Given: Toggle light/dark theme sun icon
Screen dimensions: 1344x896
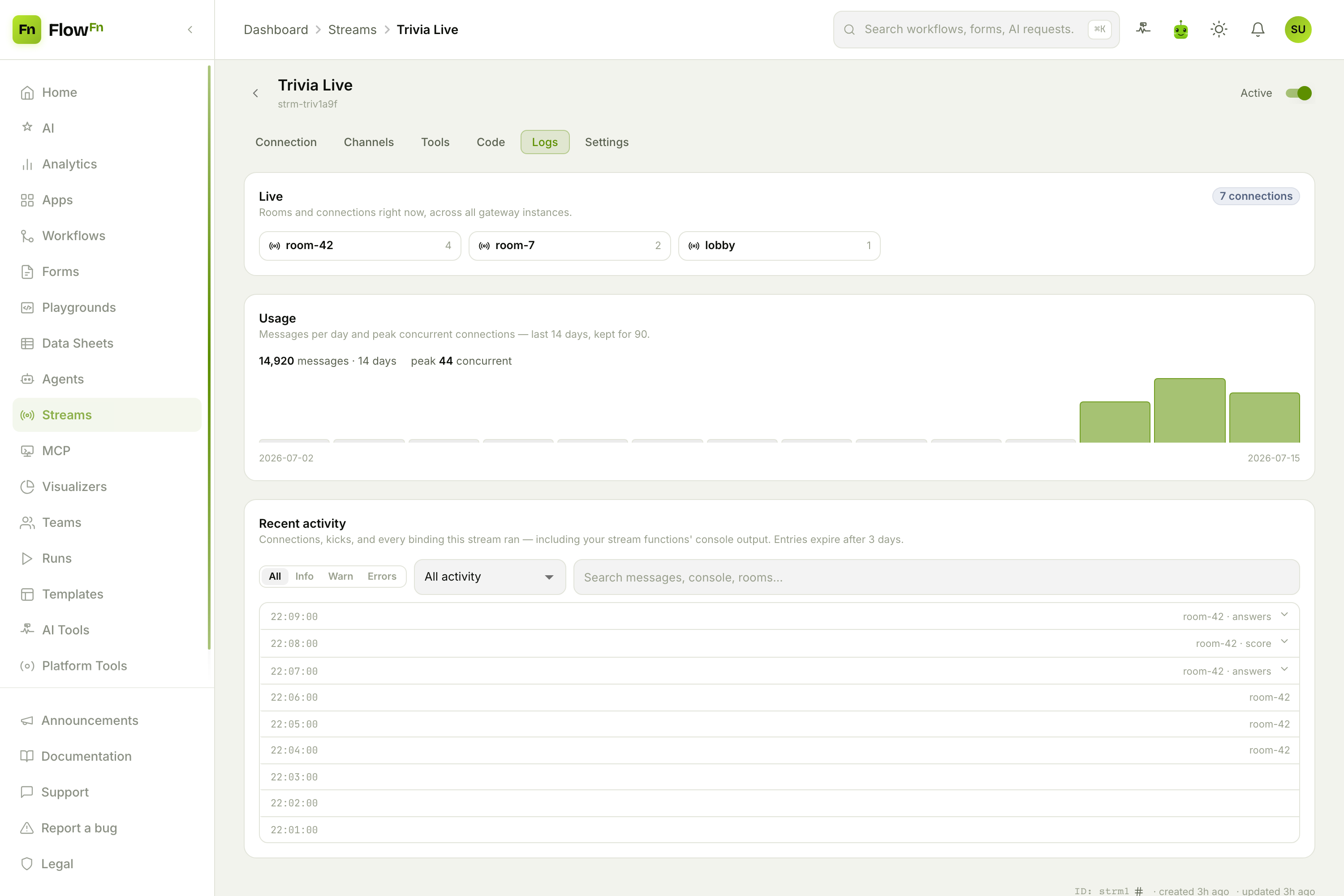Looking at the screenshot, I should [x=1219, y=29].
